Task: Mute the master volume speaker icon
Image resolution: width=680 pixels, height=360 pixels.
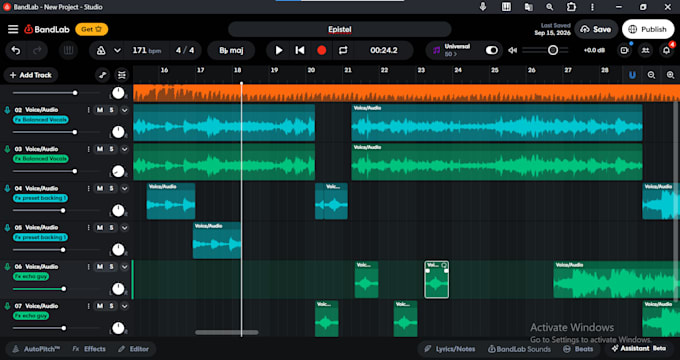Action: pos(512,50)
